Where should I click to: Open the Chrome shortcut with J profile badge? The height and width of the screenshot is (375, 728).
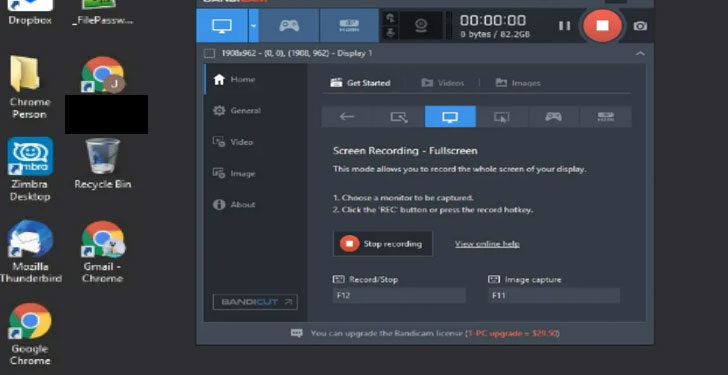click(x=103, y=75)
